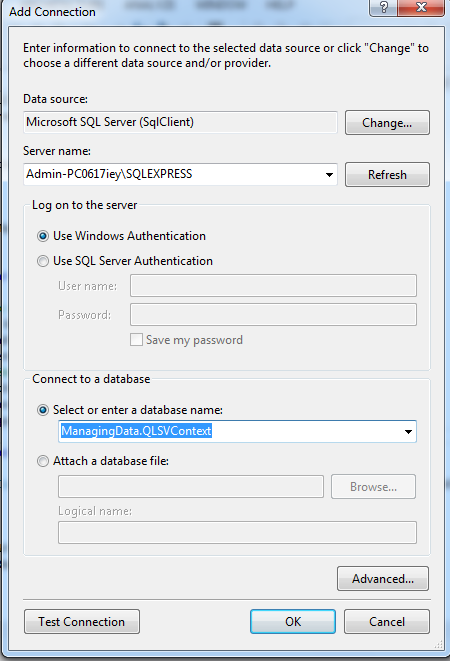The image size is (450, 661).
Task: Click the Data source SqlClient field
Action: click(181, 122)
